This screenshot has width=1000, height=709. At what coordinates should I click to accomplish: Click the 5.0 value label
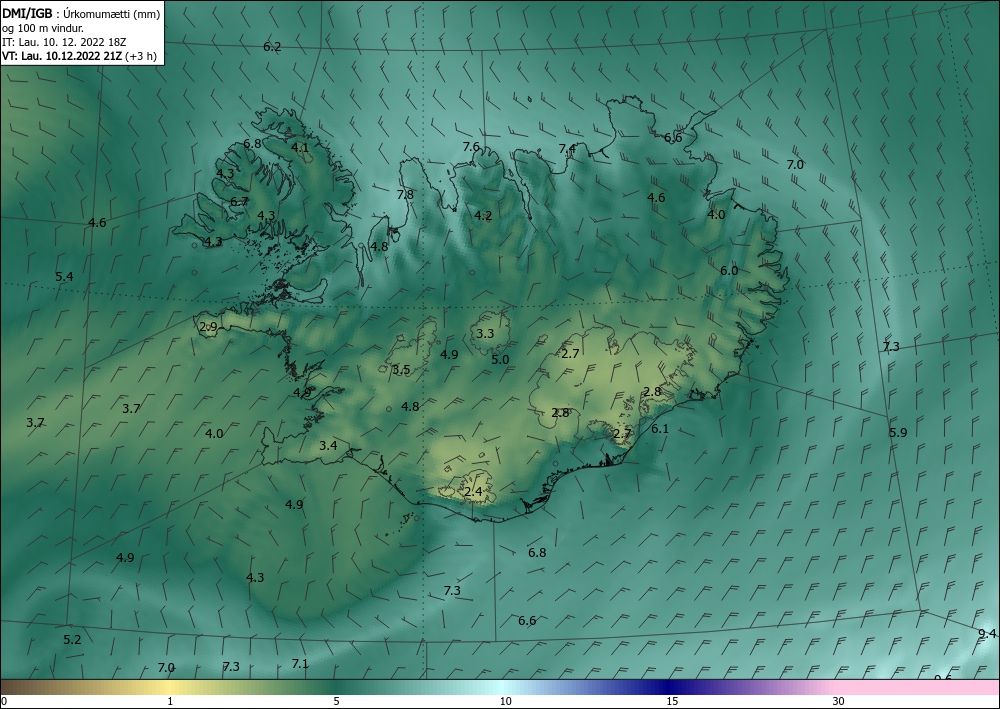[501, 360]
